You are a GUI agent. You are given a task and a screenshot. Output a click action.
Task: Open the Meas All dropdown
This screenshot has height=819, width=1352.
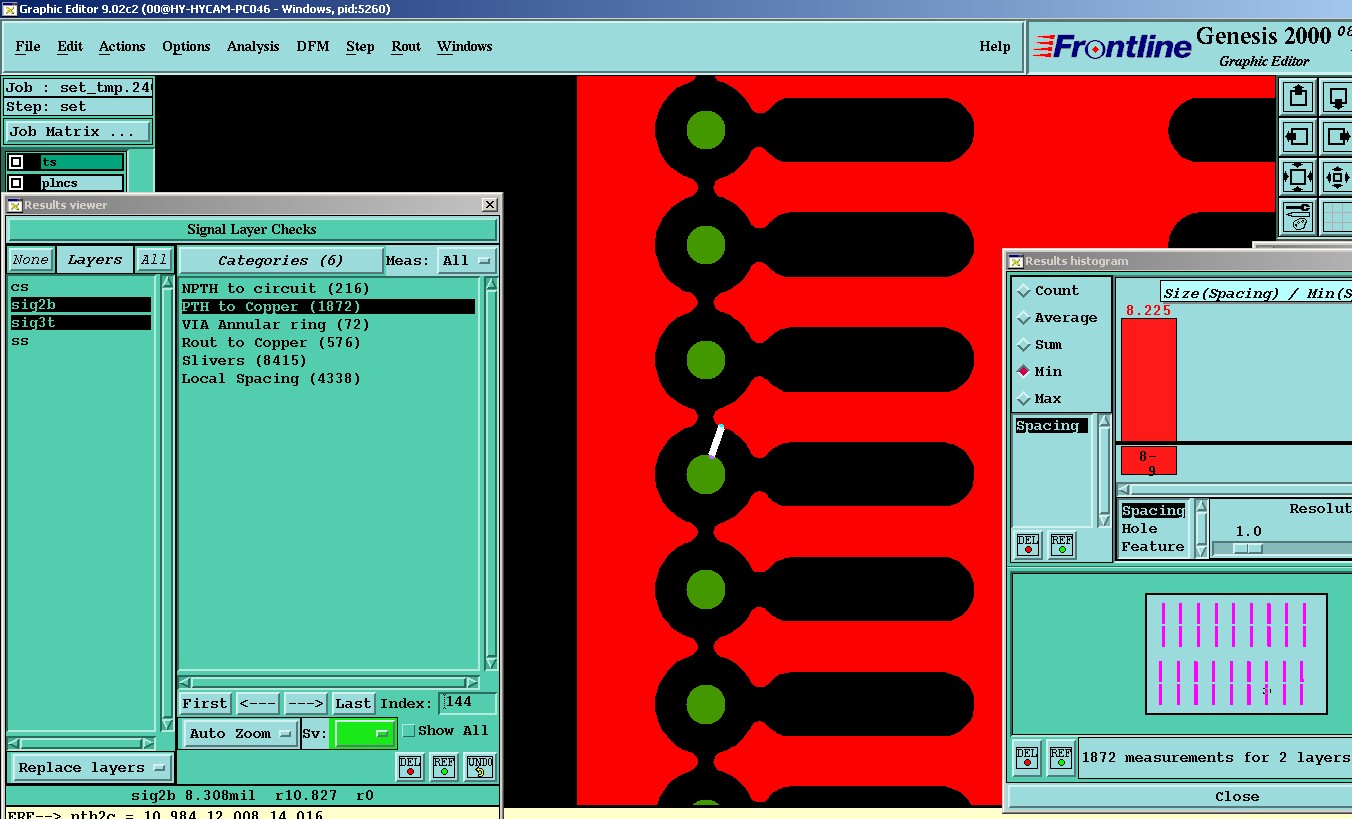(x=468, y=260)
